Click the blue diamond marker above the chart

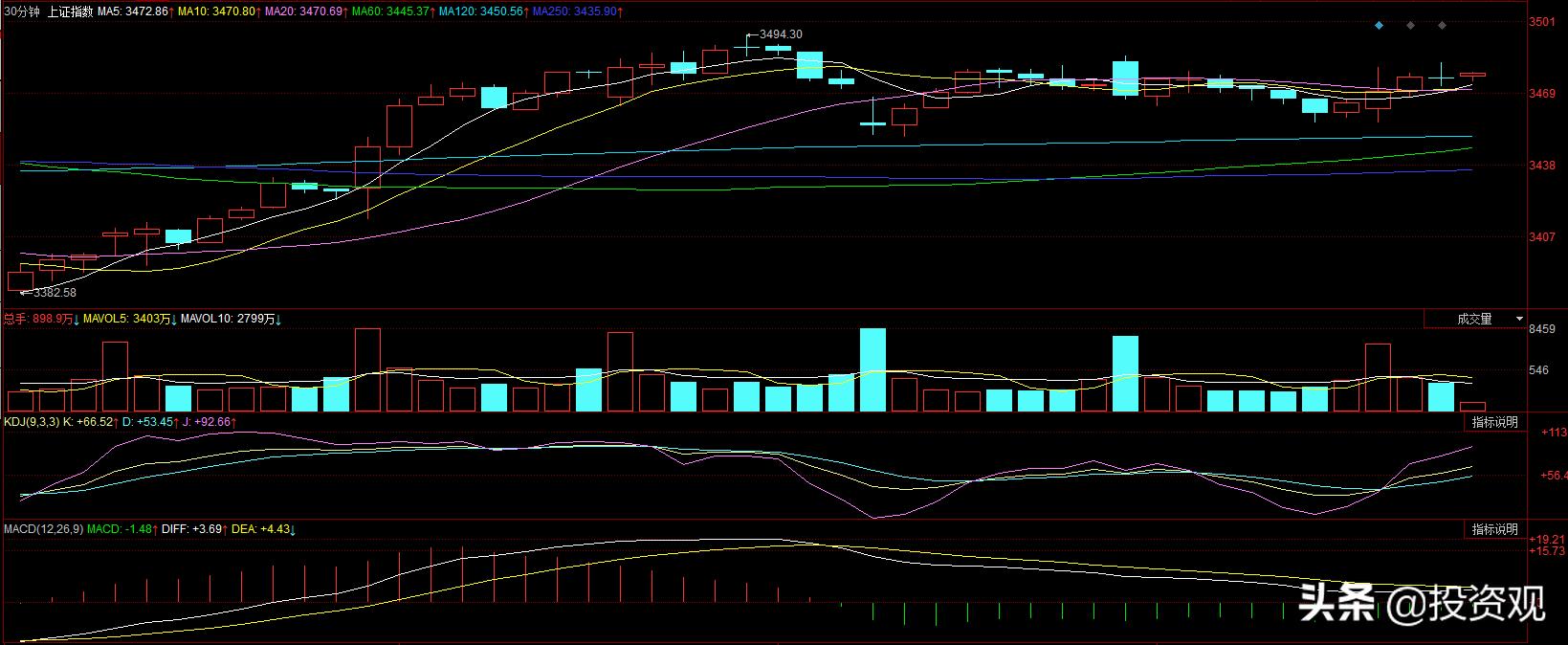click(x=1379, y=25)
